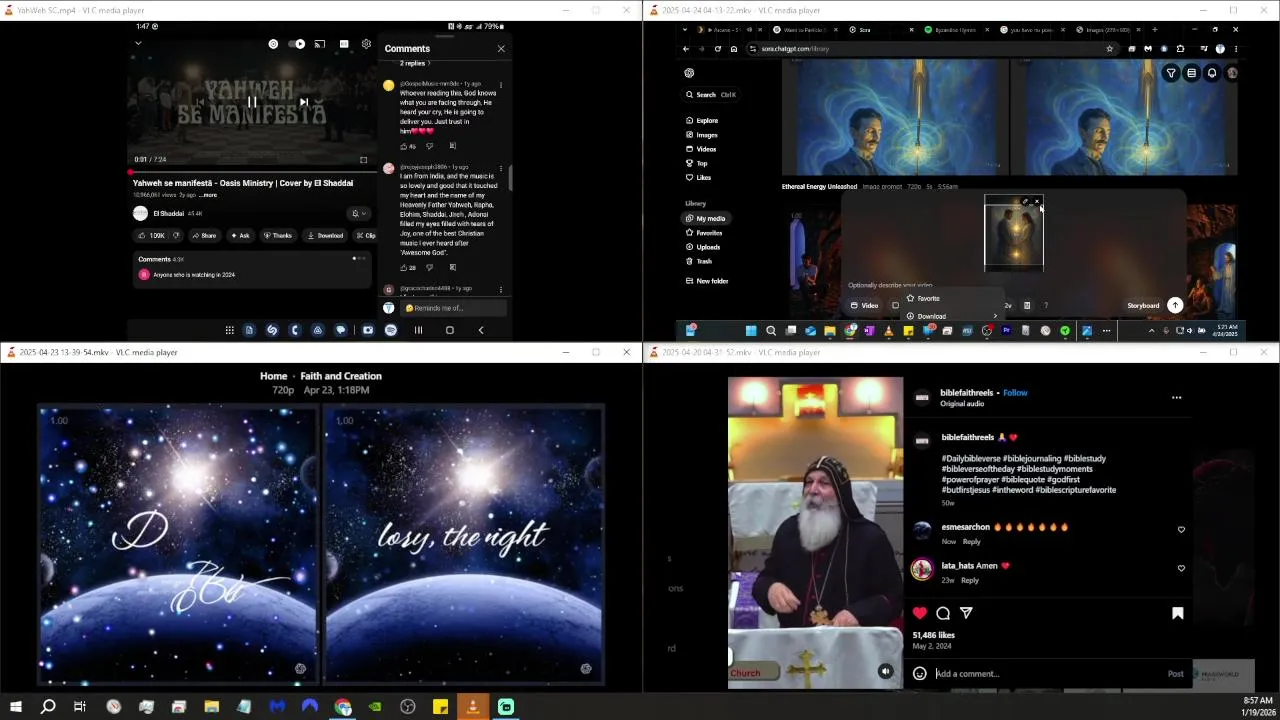
Task: Open Trash in Sora library
Action: click(699, 261)
